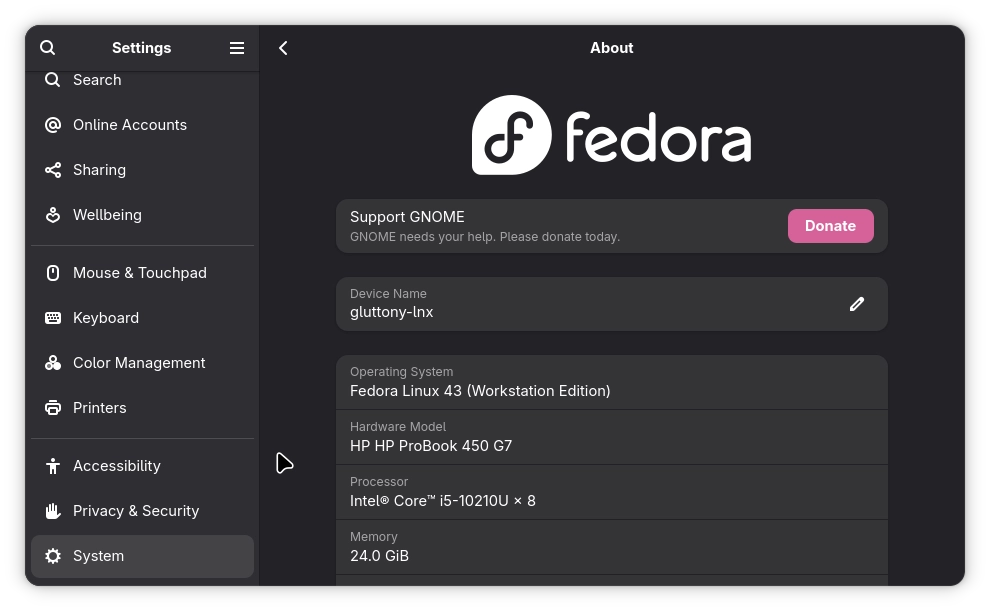Screen dimensions: 990x611
Task: Click the Operating System row
Action: [611, 382]
